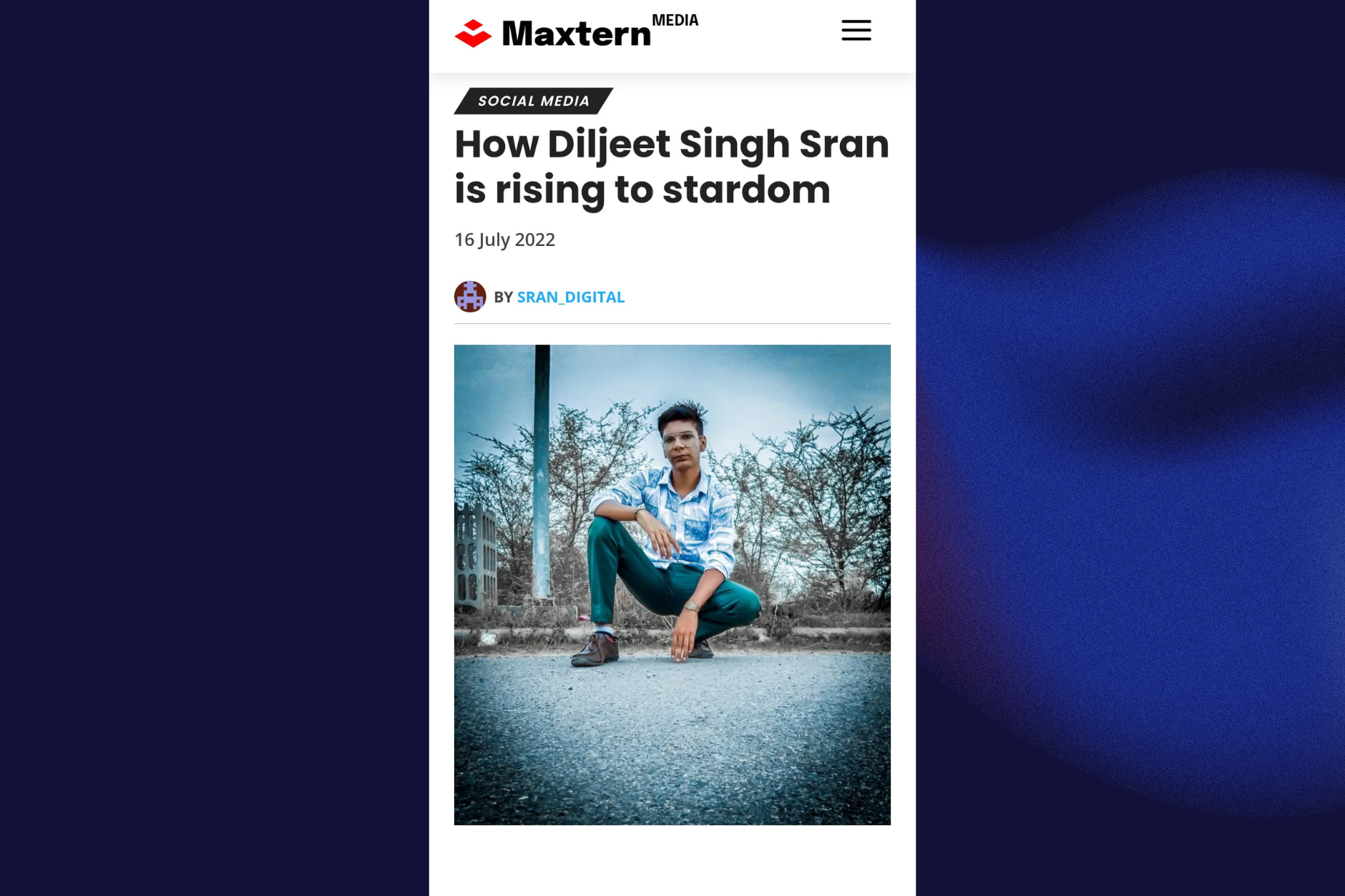Screen dimensions: 1345x896
Task: Open the featured article photo
Action: (672, 585)
